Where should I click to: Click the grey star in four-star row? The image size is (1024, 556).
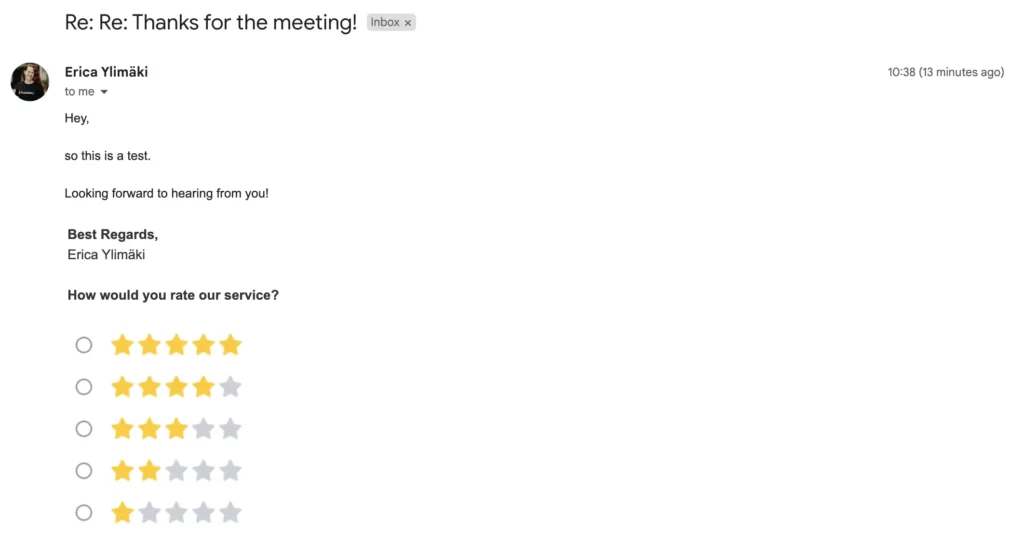coord(231,387)
